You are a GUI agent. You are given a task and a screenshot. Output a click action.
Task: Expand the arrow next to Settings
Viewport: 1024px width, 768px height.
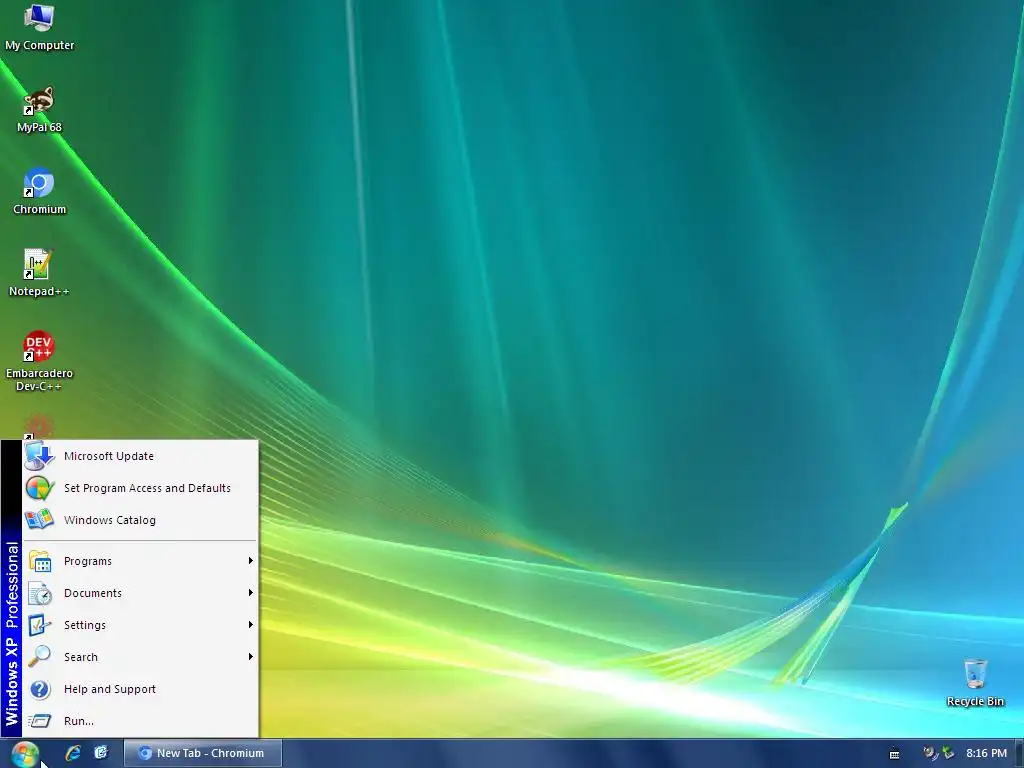(x=251, y=625)
